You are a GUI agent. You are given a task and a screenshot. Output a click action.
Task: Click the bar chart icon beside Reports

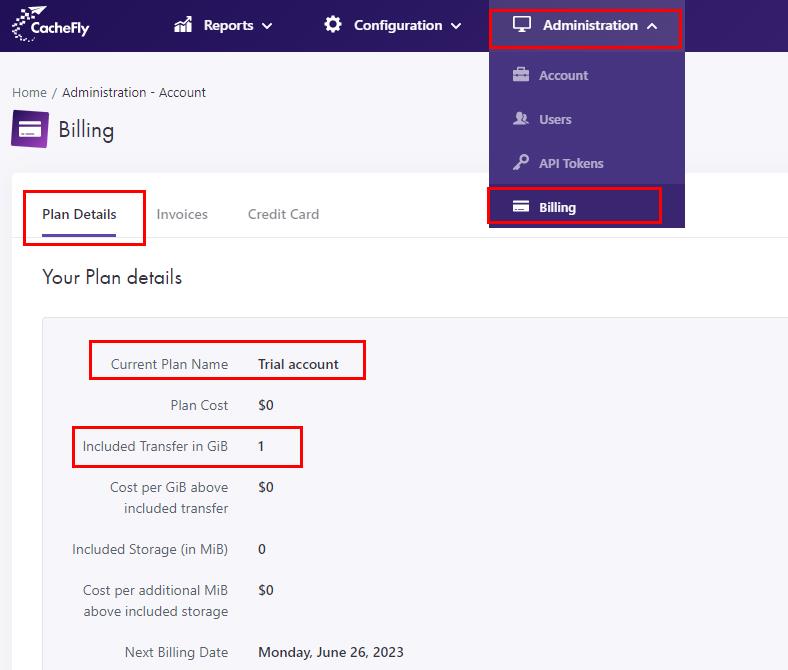pyautogui.click(x=183, y=25)
